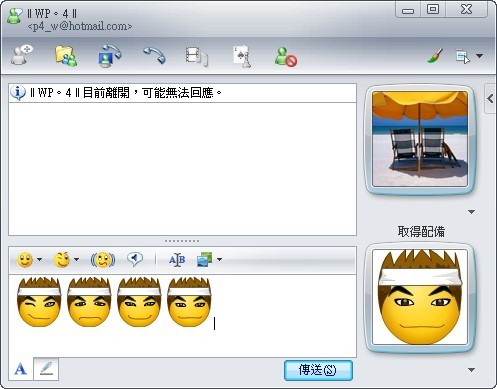Viewport: 497px width, 389px height.
Task: Expand wink list dropdown arrow
Action: [x=76, y=259]
